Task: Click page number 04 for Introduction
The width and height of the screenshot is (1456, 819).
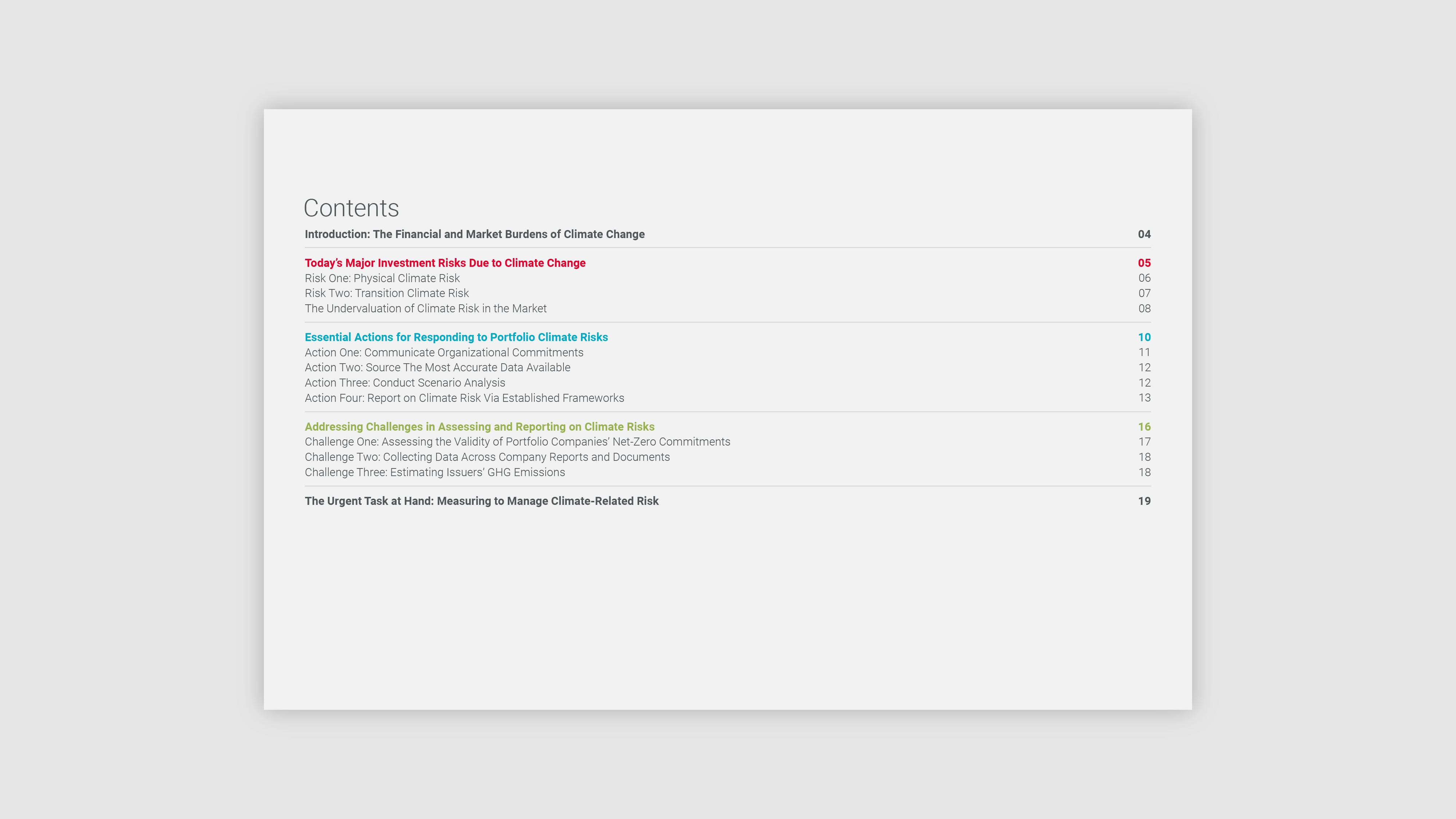Action: pos(1144,234)
